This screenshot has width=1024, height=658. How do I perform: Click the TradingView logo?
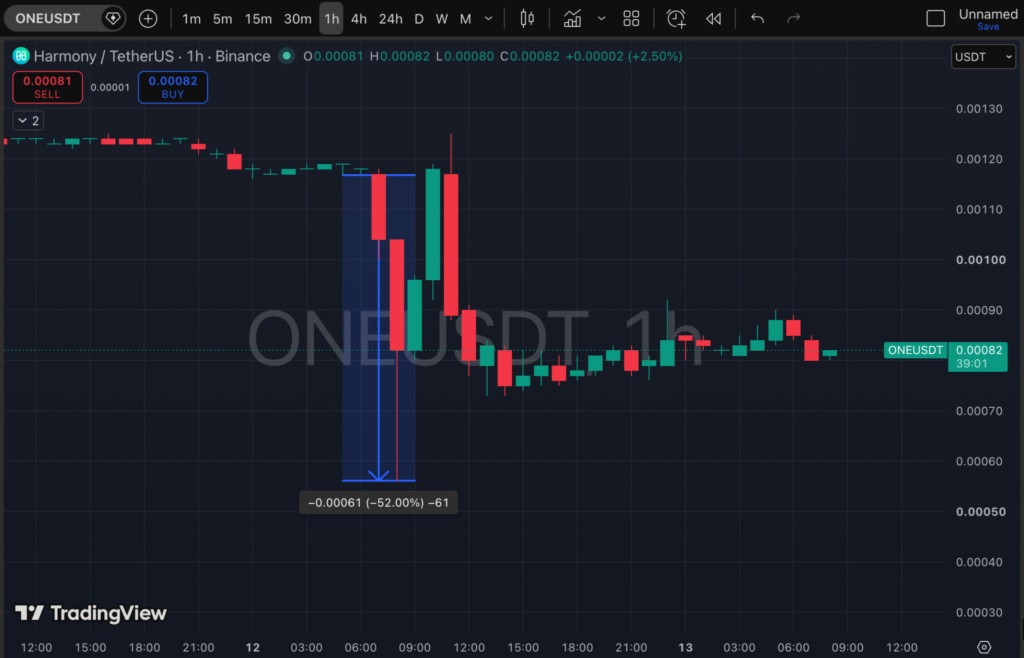[91, 613]
